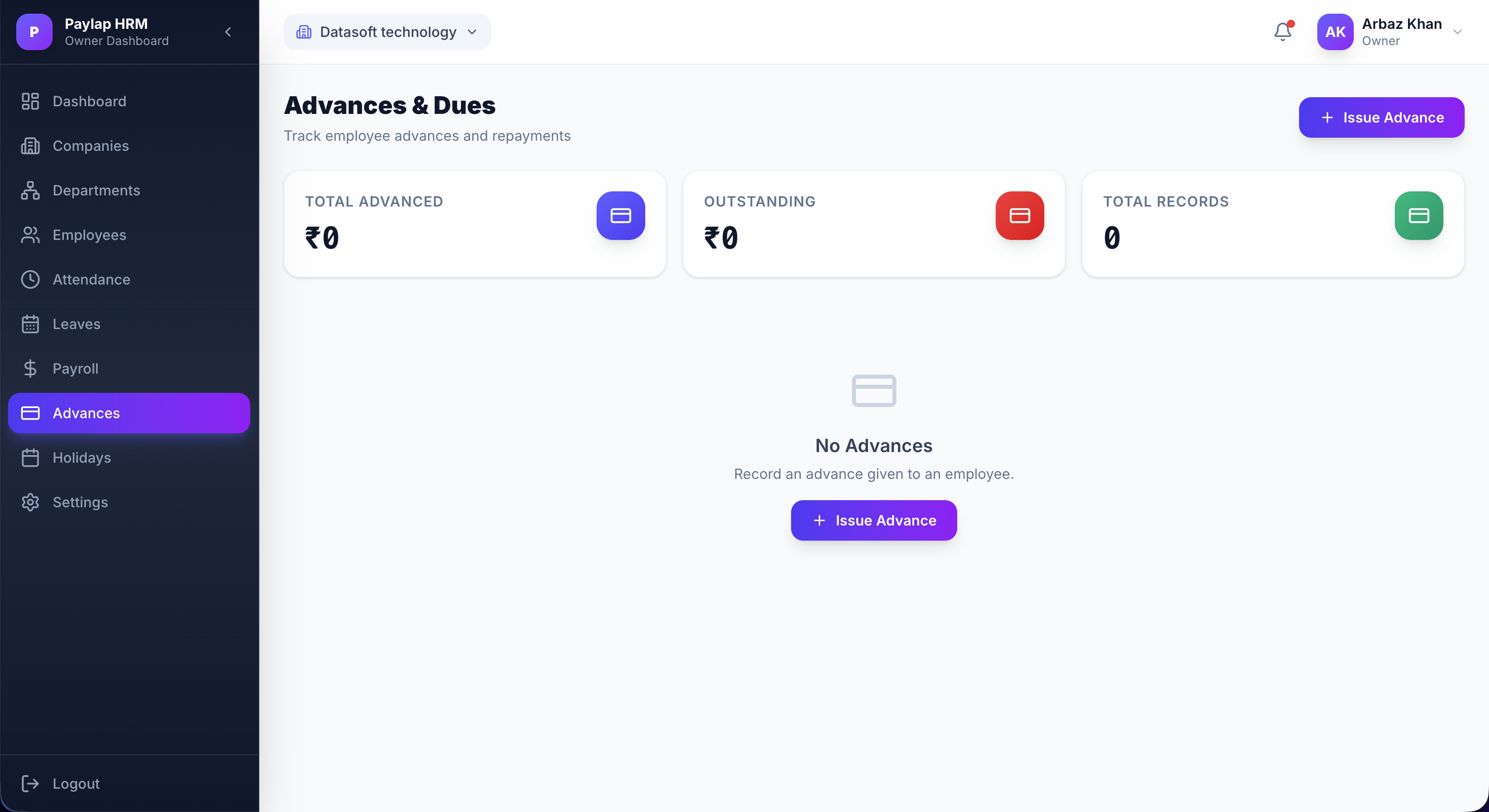Click the red Outstanding card icon
This screenshot has width=1489, height=812.
point(1019,216)
